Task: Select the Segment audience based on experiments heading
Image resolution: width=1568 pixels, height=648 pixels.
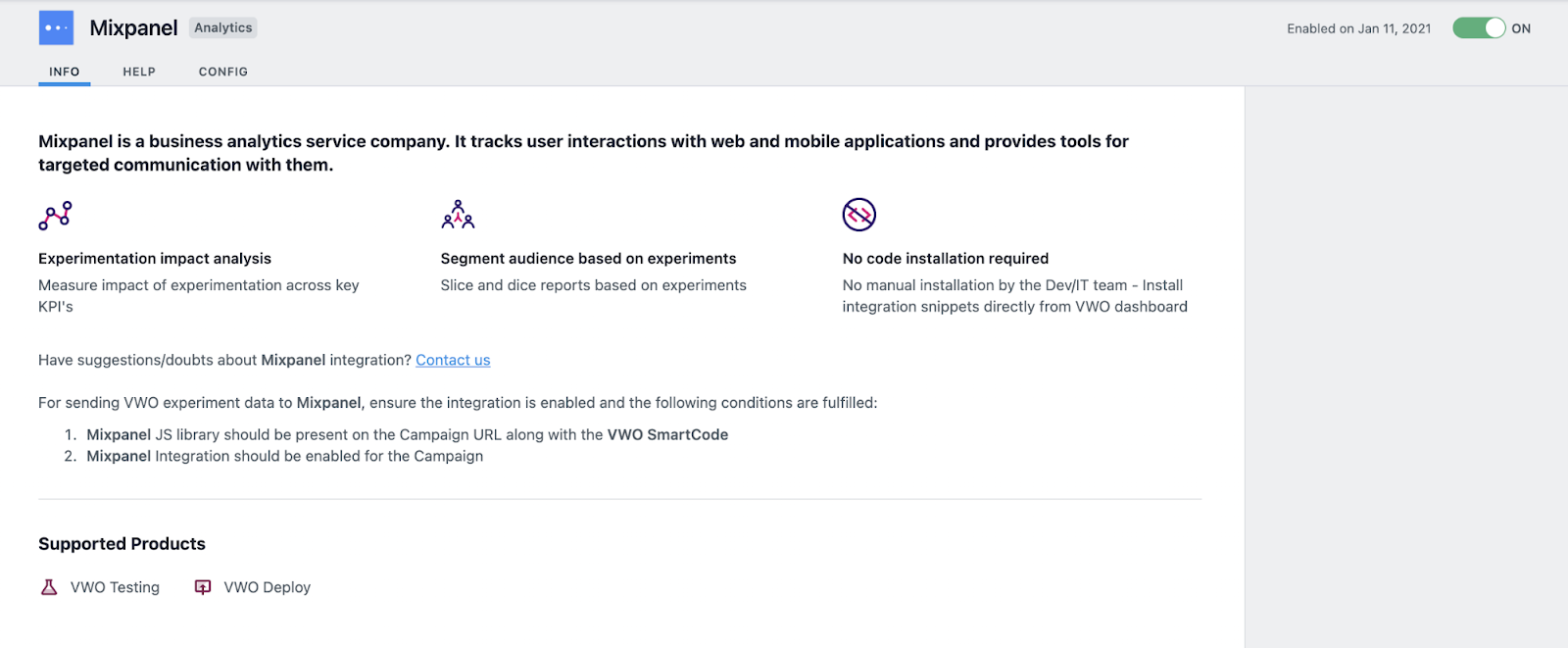Action: coord(588,258)
